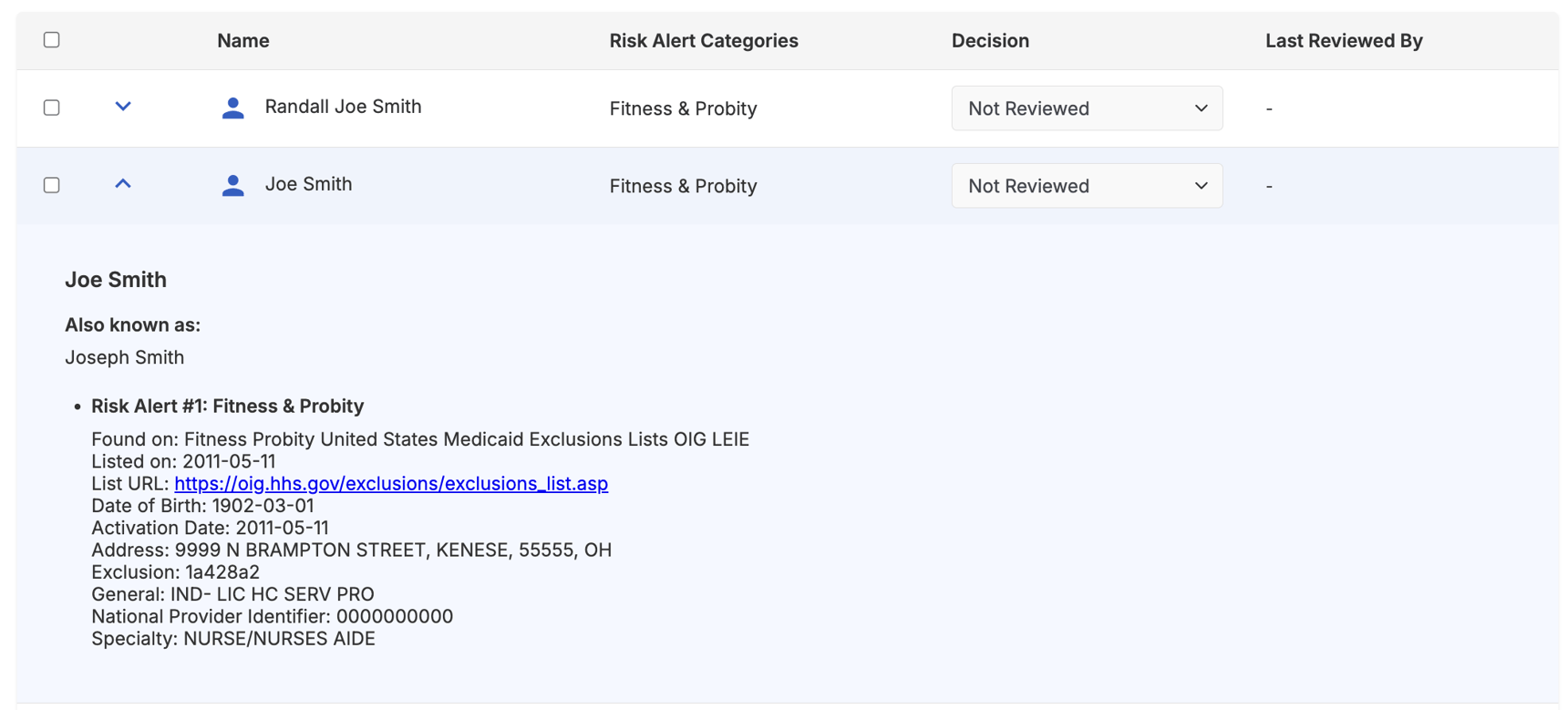Click the Name column header

pos(242,40)
